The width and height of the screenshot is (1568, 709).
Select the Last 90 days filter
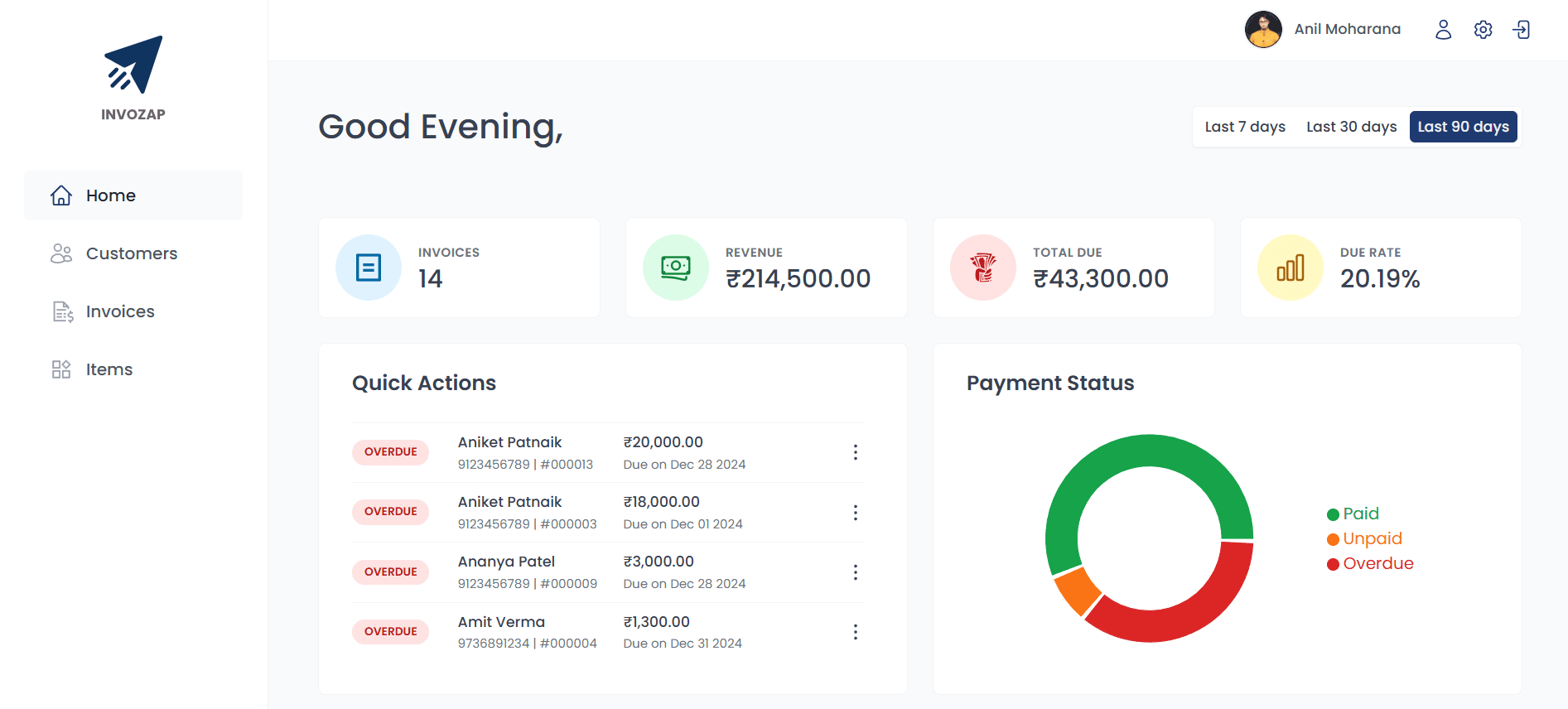(1463, 127)
